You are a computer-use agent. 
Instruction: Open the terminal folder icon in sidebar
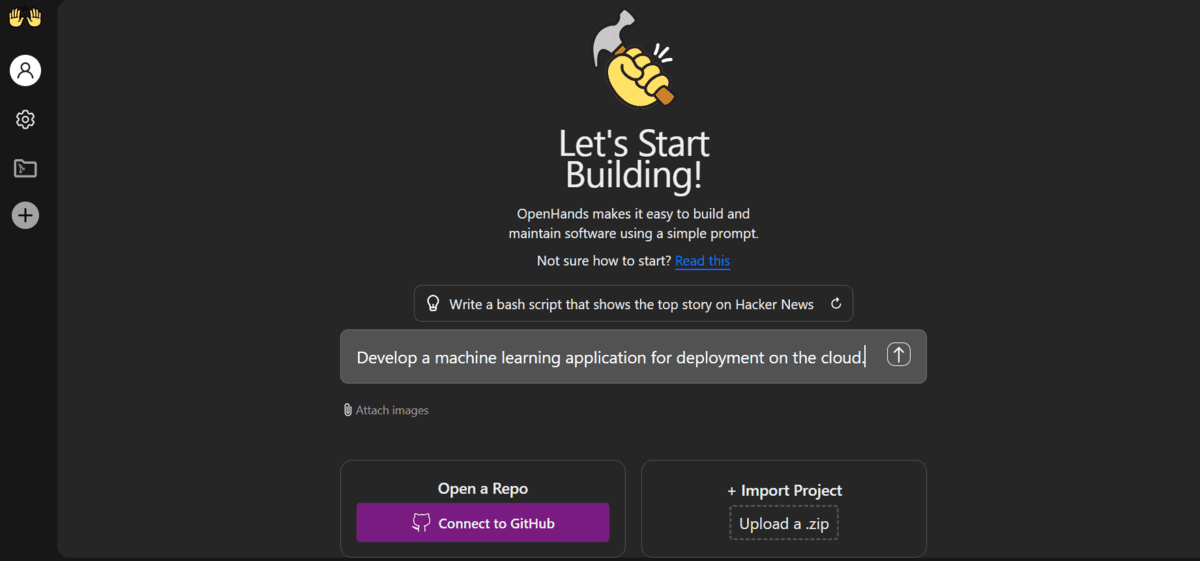coord(25,168)
